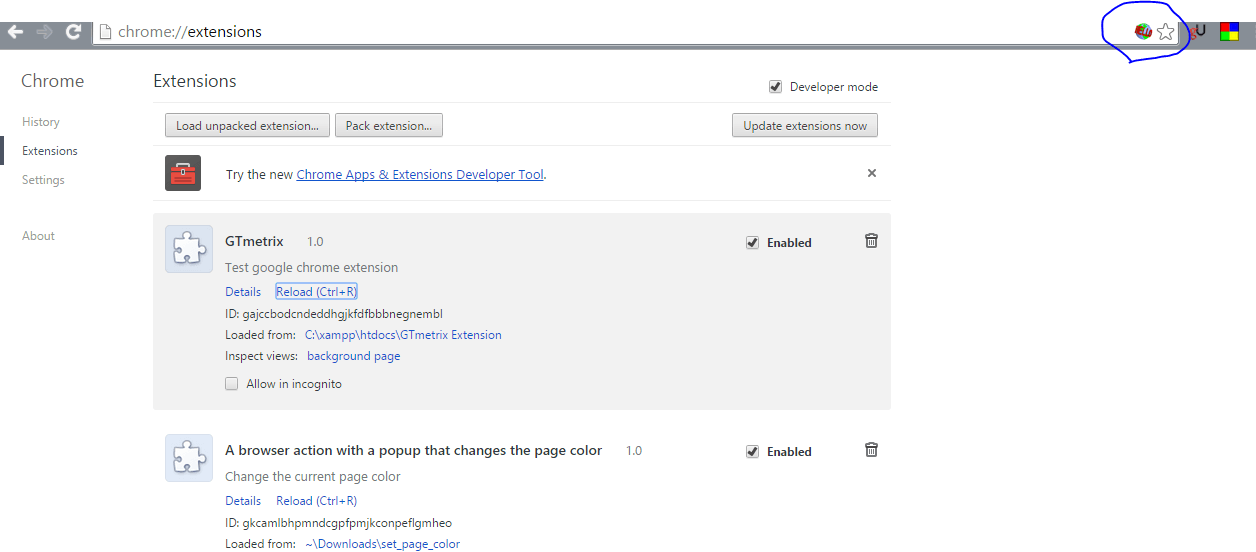Open History in the Chrome sidebar

coord(41,122)
